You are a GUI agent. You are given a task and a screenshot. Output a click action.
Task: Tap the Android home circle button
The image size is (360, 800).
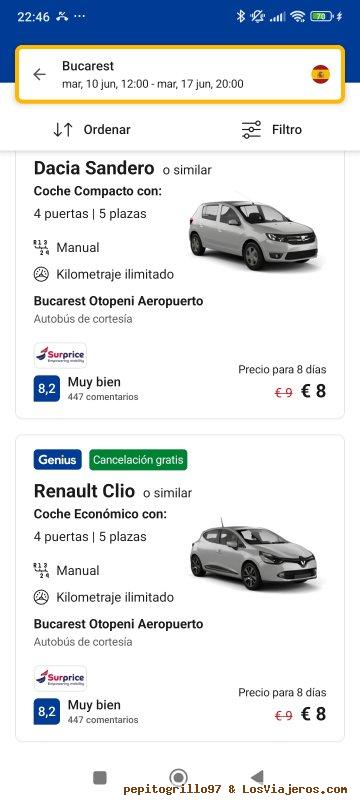(x=178, y=778)
